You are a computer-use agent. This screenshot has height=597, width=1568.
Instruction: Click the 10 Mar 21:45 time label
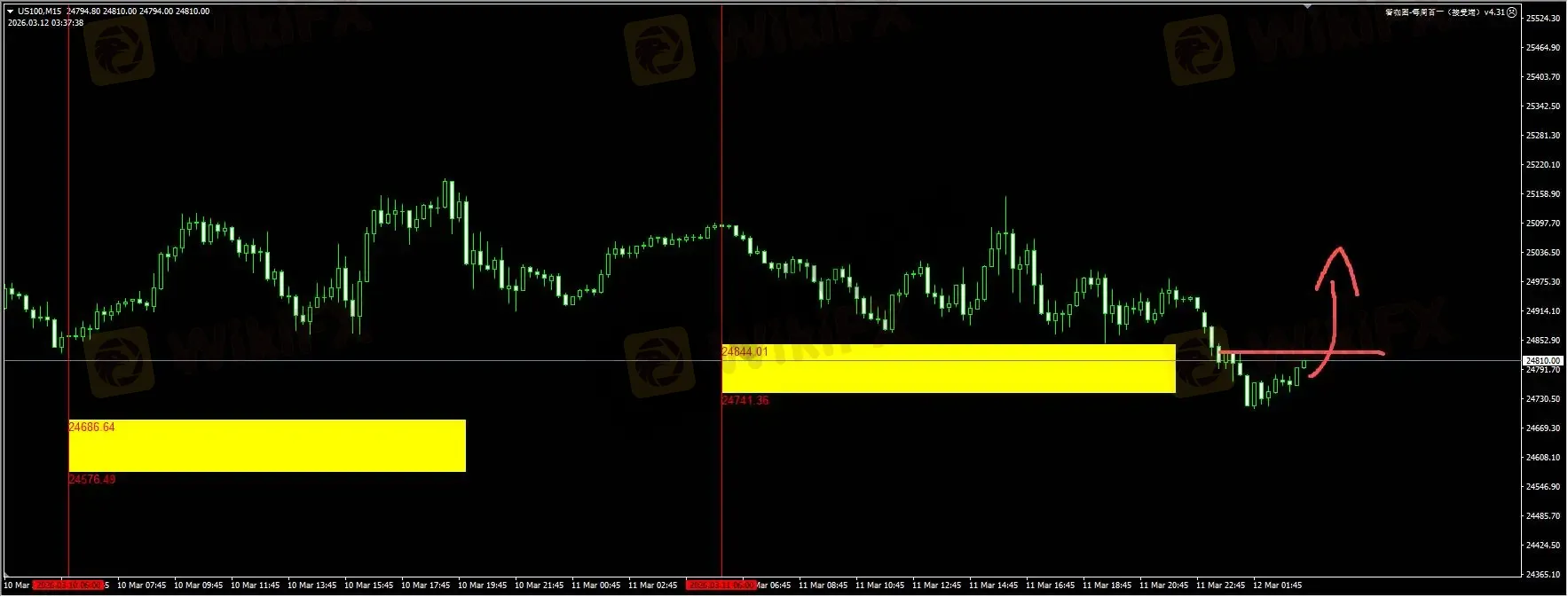[540, 585]
